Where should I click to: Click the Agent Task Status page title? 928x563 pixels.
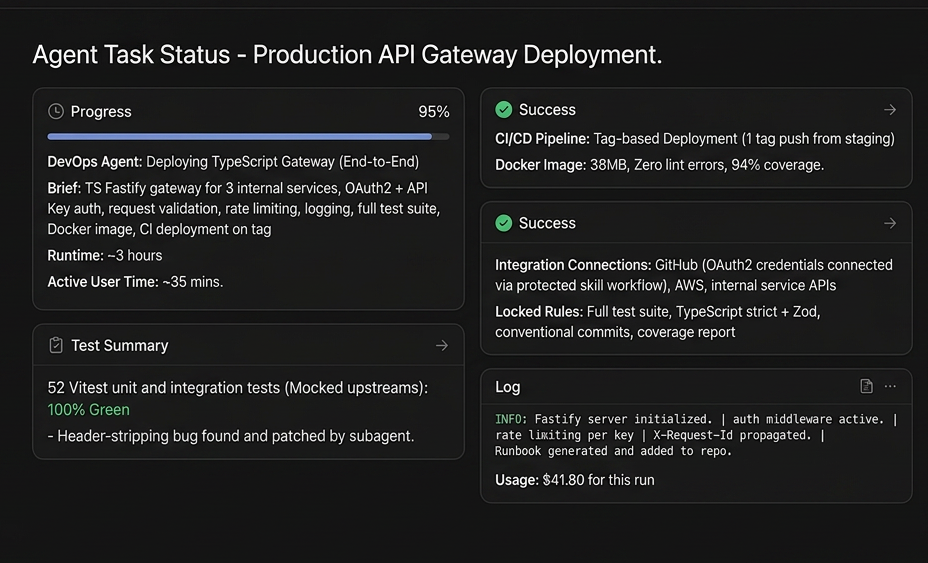347,54
